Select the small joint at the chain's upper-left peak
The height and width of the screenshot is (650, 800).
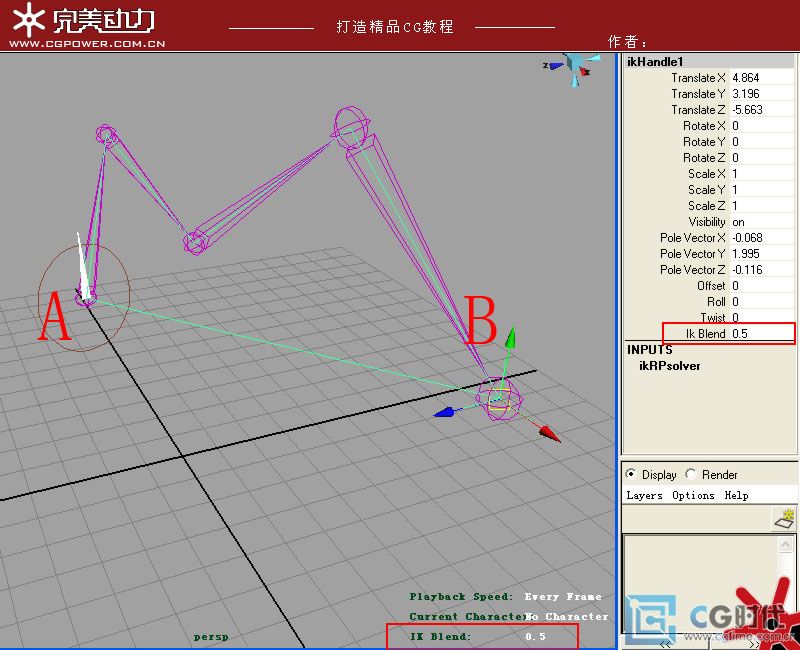(106, 134)
